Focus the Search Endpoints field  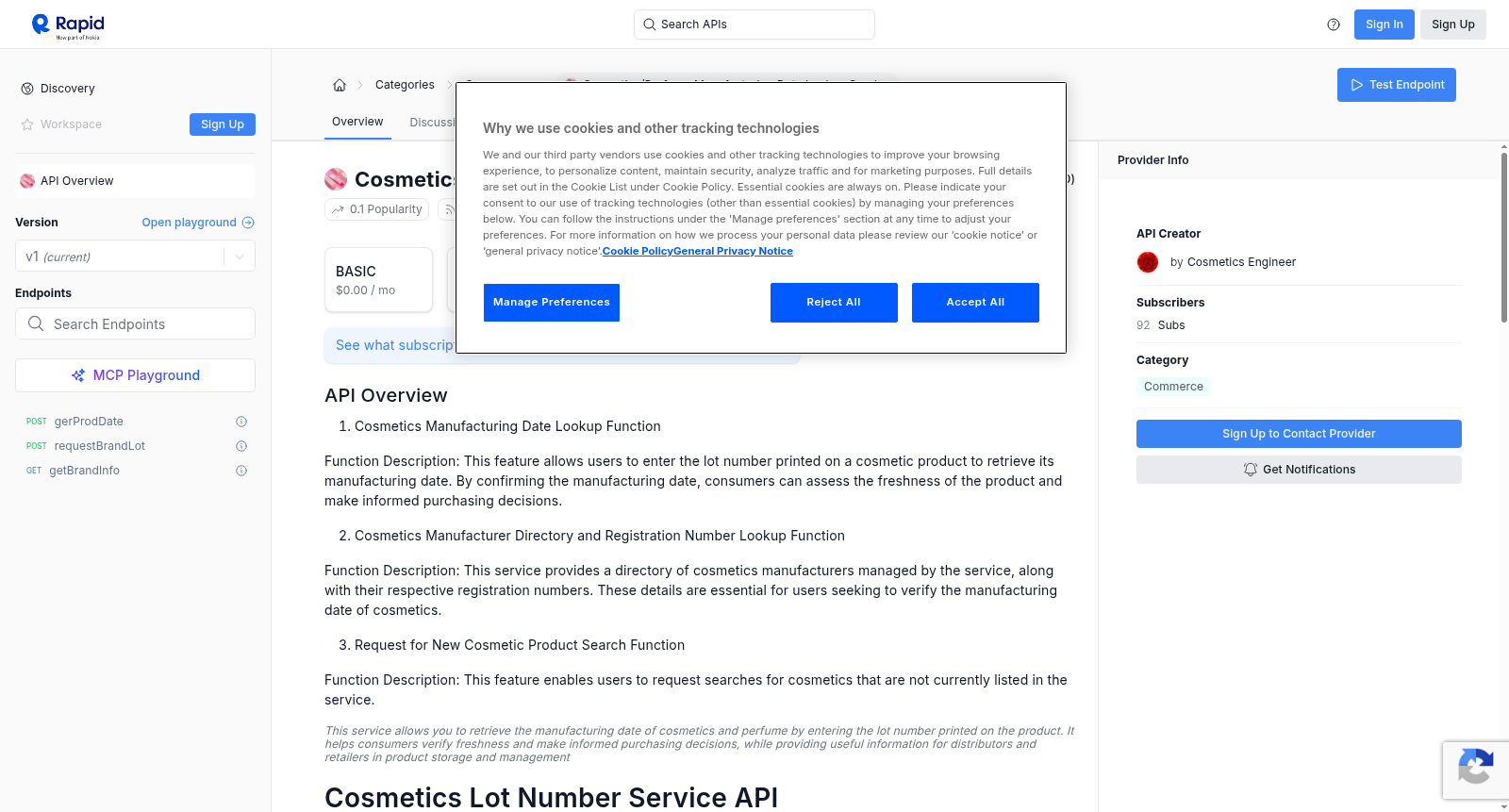(x=135, y=323)
